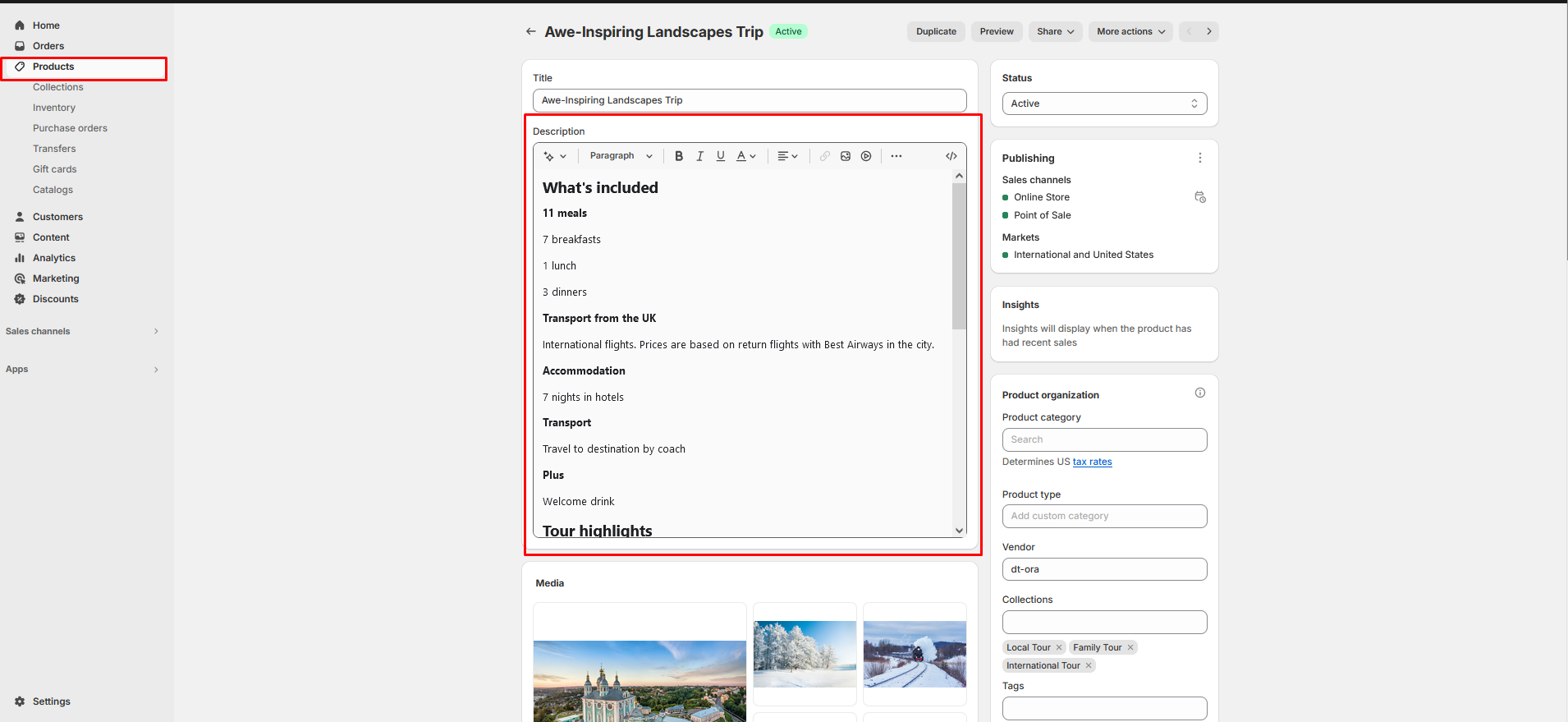1568x722 pixels.
Task: Click the insert image icon
Action: (x=846, y=156)
